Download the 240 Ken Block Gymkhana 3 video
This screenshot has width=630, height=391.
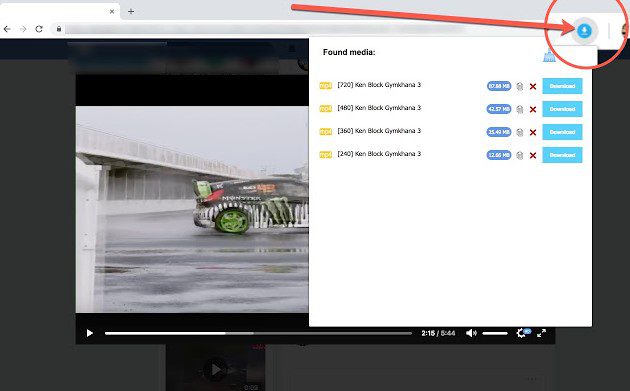tap(562, 155)
